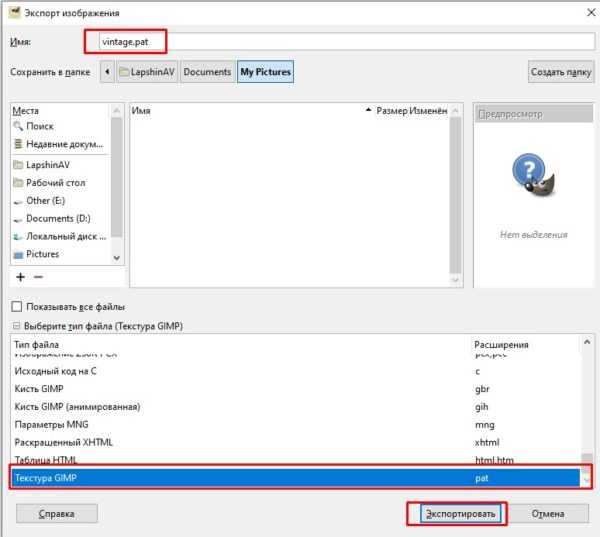The width and height of the screenshot is (600, 537).
Task: Select Текстура GIMP file type row
Action: coord(295,478)
